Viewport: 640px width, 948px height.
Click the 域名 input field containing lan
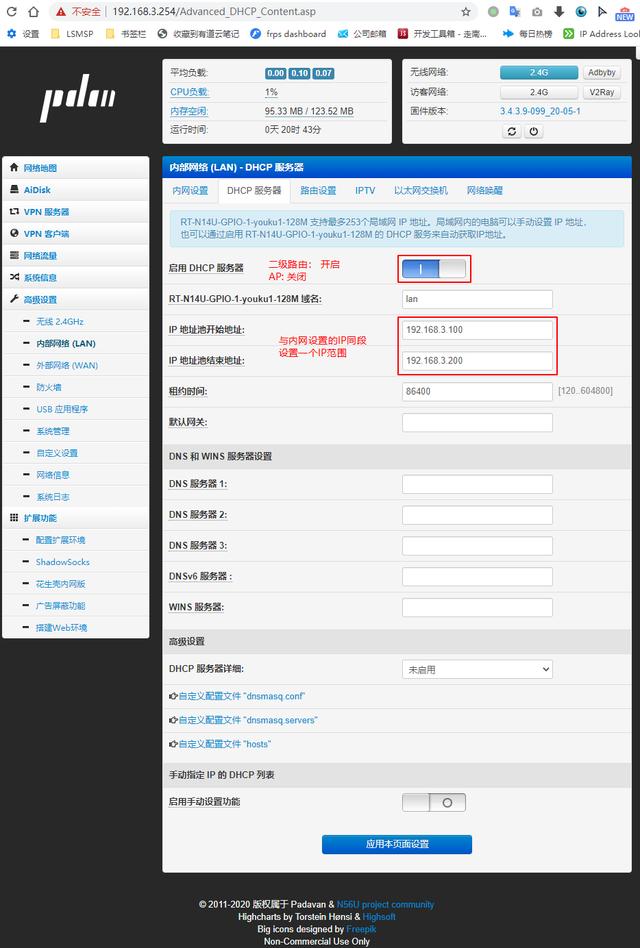(x=477, y=299)
